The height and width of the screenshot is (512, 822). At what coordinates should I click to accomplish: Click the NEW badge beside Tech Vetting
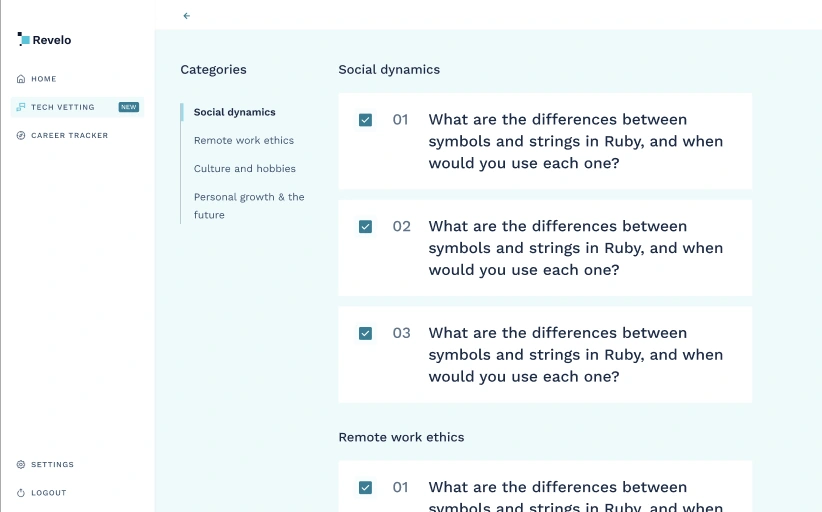pyautogui.click(x=128, y=107)
